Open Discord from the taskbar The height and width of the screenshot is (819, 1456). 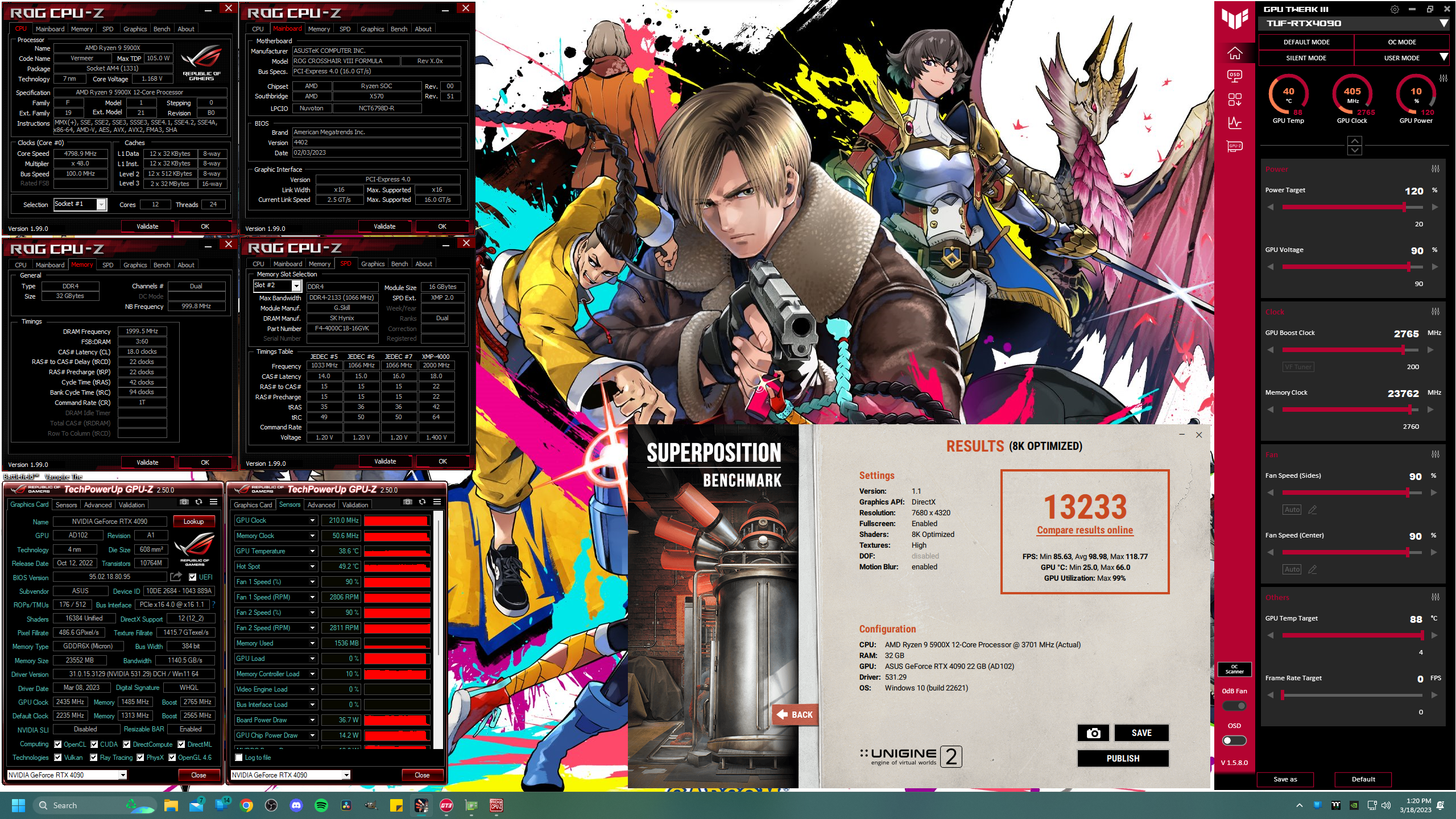point(296,805)
